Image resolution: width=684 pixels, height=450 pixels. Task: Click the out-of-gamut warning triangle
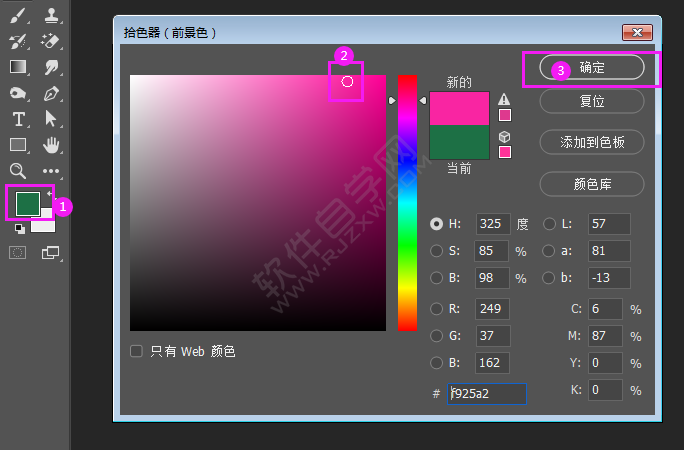504,99
